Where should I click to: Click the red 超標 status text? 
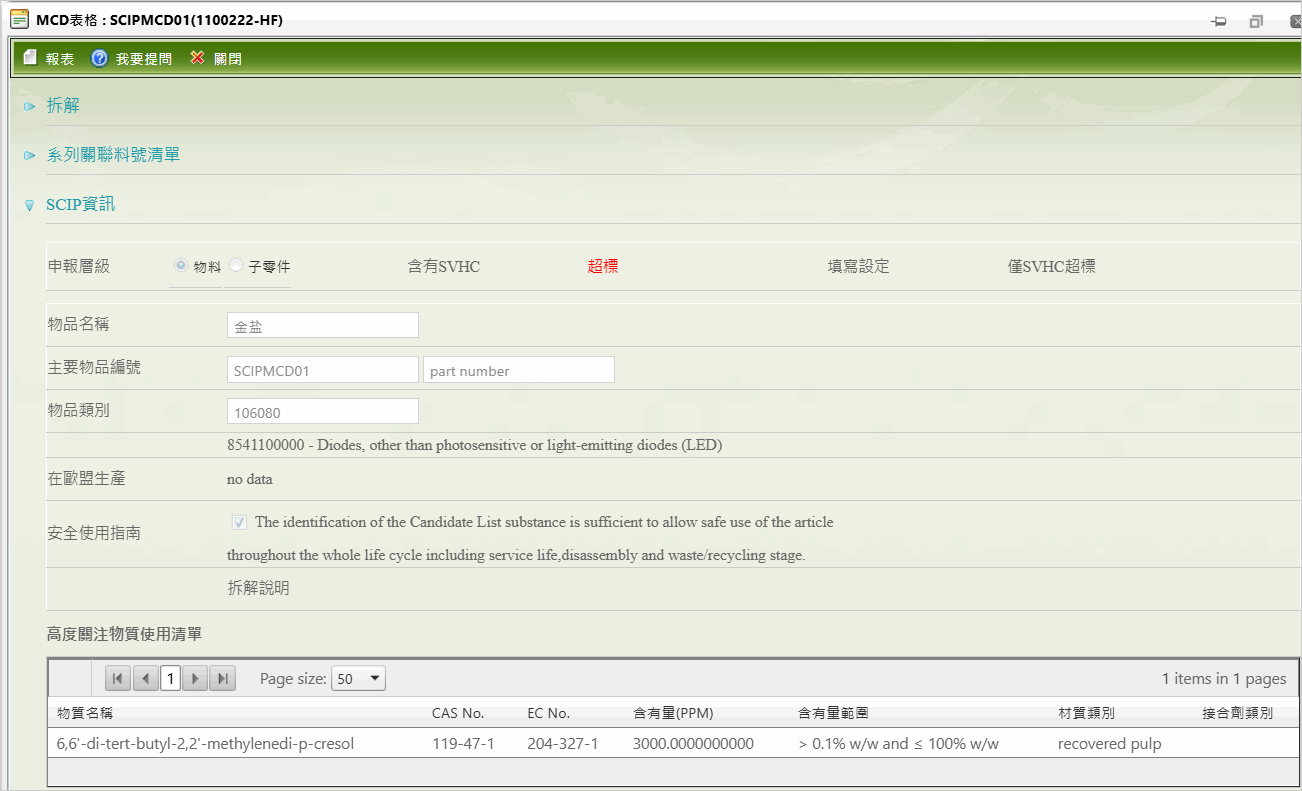pyautogui.click(x=603, y=266)
